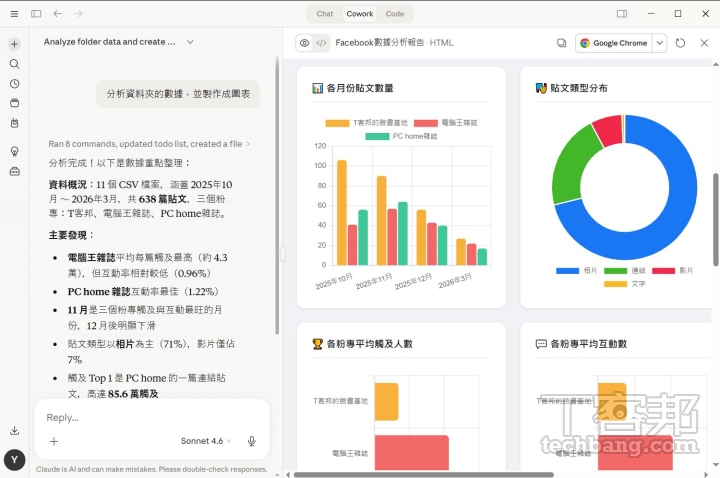Click the '主要發現：' heading text
The width and height of the screenshot is (720, 478).
click(x=71, y=235)
